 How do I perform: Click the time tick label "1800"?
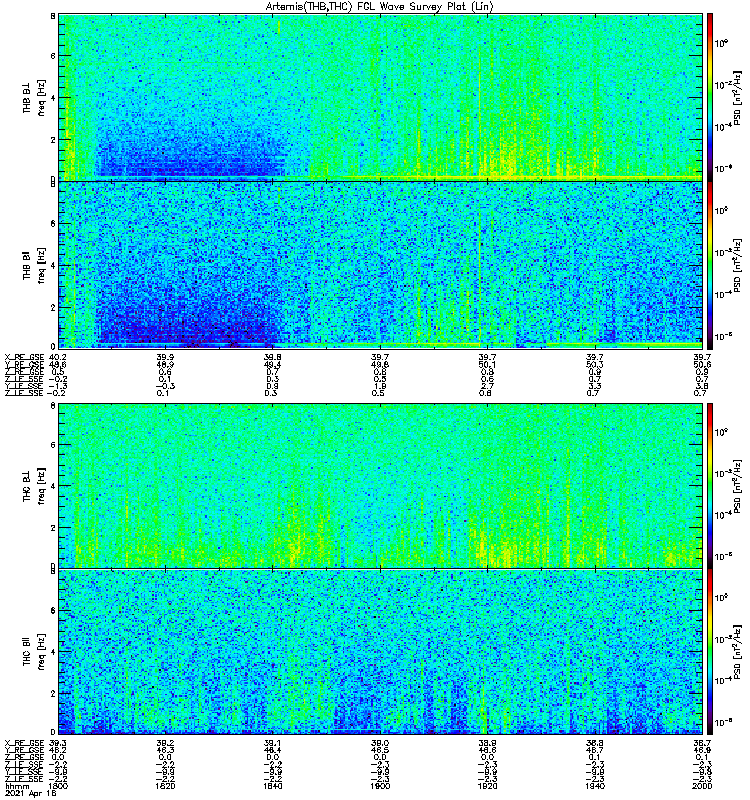click(x=58, y=786)
